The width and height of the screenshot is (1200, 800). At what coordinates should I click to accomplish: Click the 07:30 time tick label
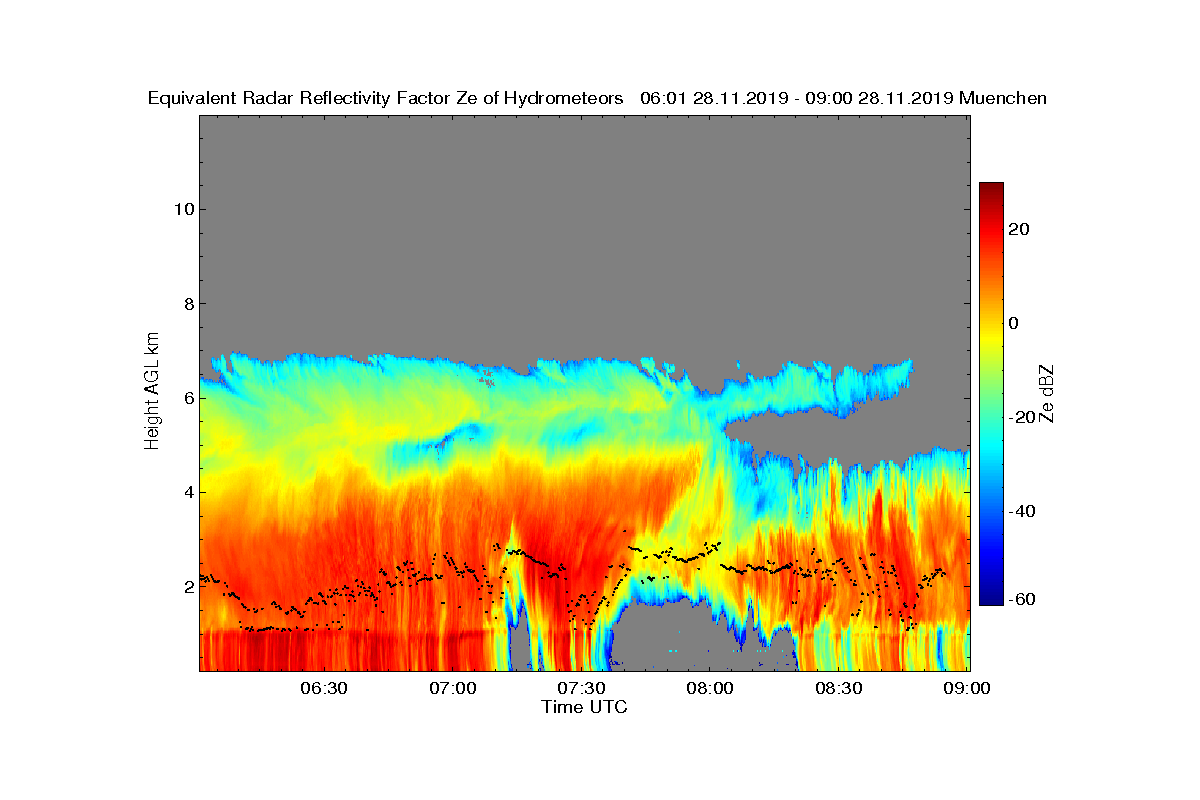click(x=581, y=688)
